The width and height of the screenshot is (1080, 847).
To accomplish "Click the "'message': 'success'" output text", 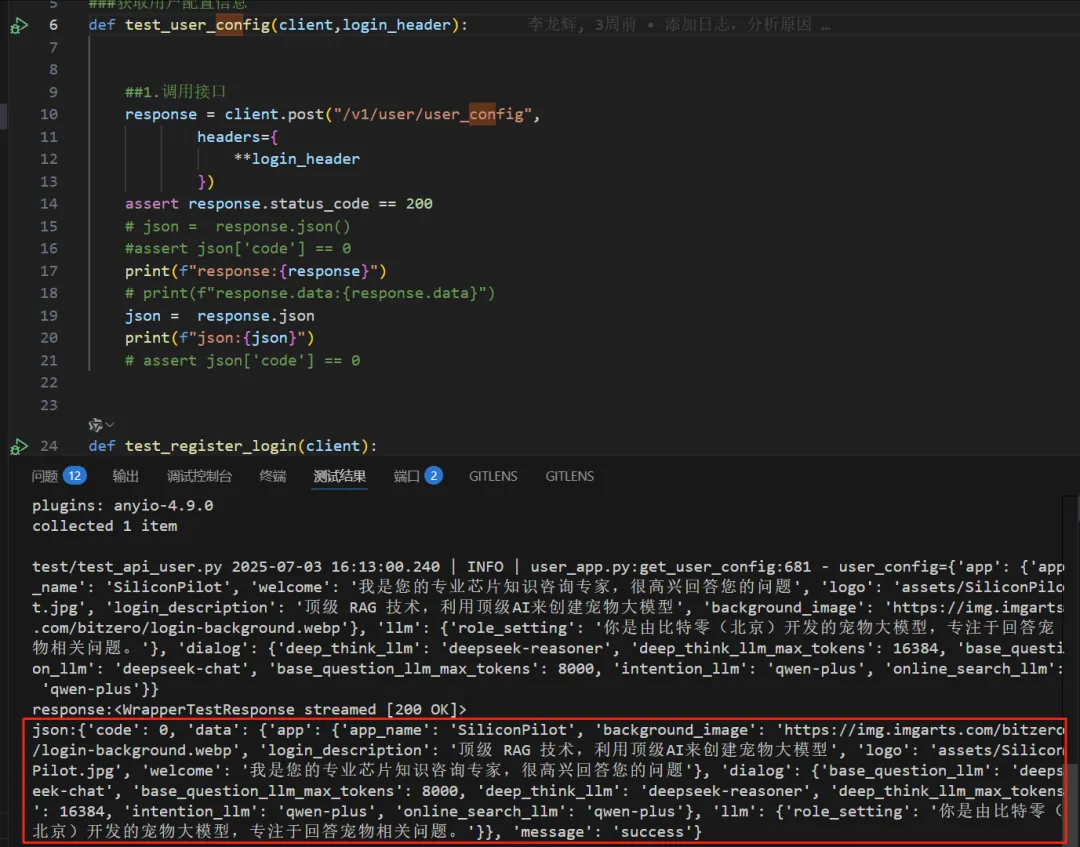I will tap(603, 832).
